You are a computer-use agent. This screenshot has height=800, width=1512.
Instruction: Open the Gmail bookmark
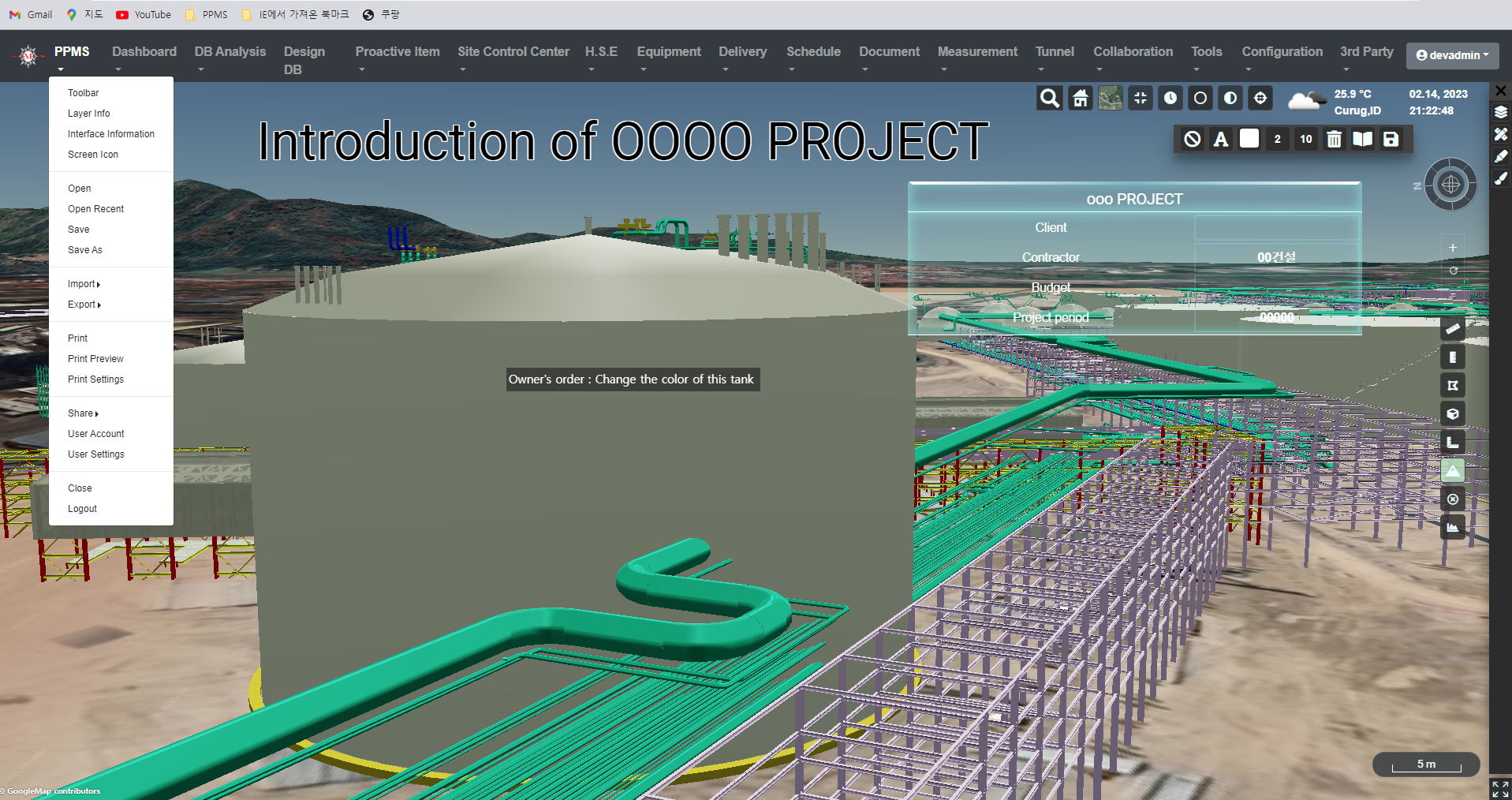[31, 14]
